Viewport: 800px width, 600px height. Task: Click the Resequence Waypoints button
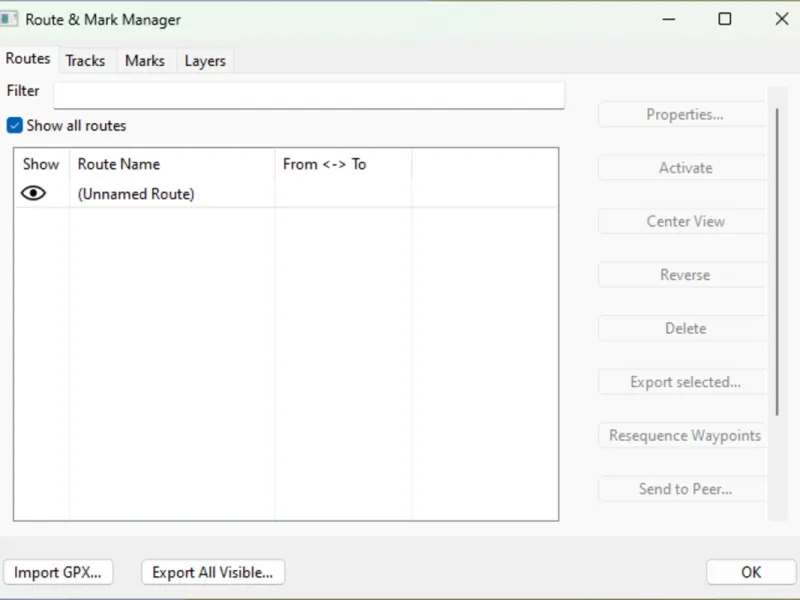pyautogui.click(x=684, y=436)
